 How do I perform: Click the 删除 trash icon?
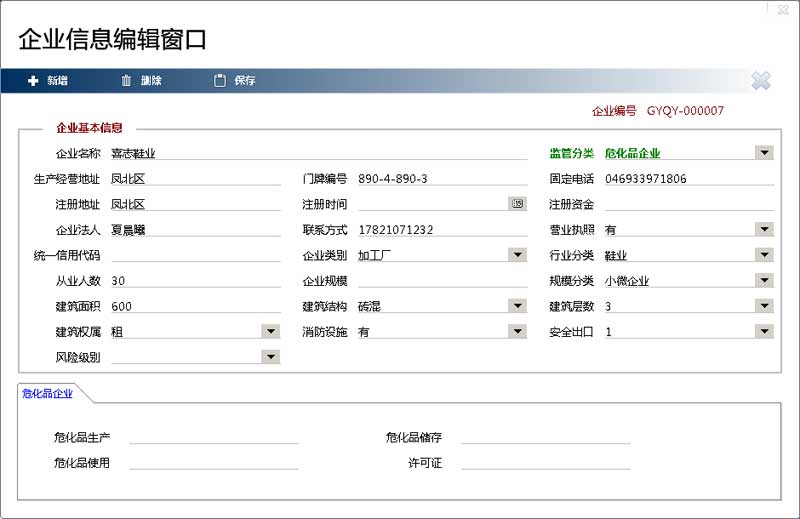tap(126, 80)
